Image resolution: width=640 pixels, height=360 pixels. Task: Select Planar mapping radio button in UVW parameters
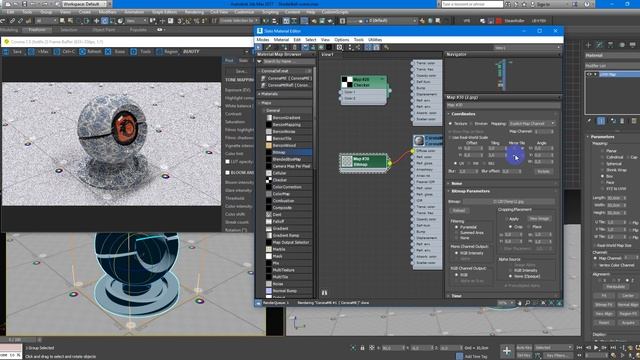[x=602, y=151]
